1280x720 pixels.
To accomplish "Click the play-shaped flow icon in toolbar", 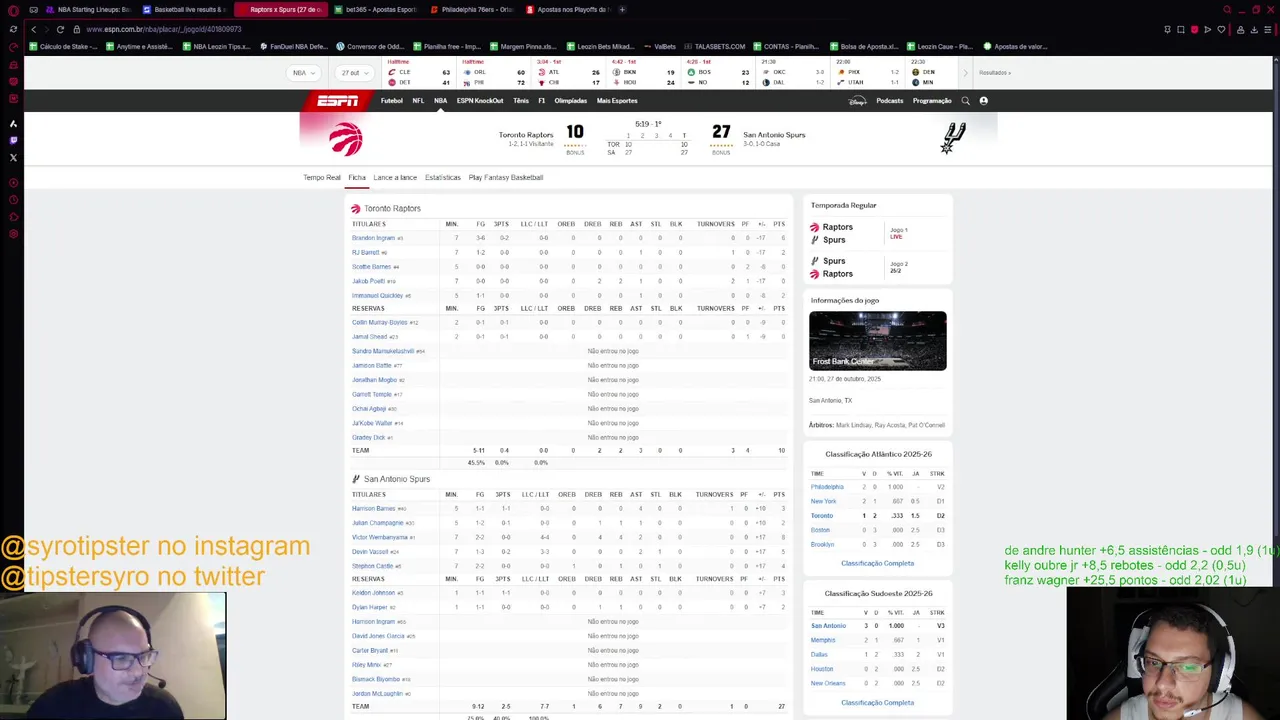I will 1208,29.
